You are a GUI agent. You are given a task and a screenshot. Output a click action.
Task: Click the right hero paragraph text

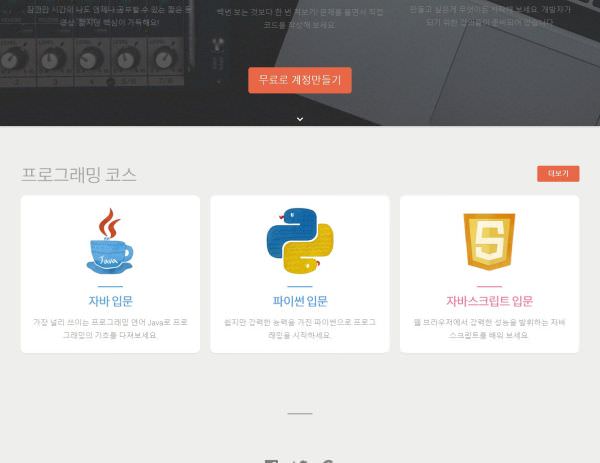pyautogui.click(x=490, y=15)
